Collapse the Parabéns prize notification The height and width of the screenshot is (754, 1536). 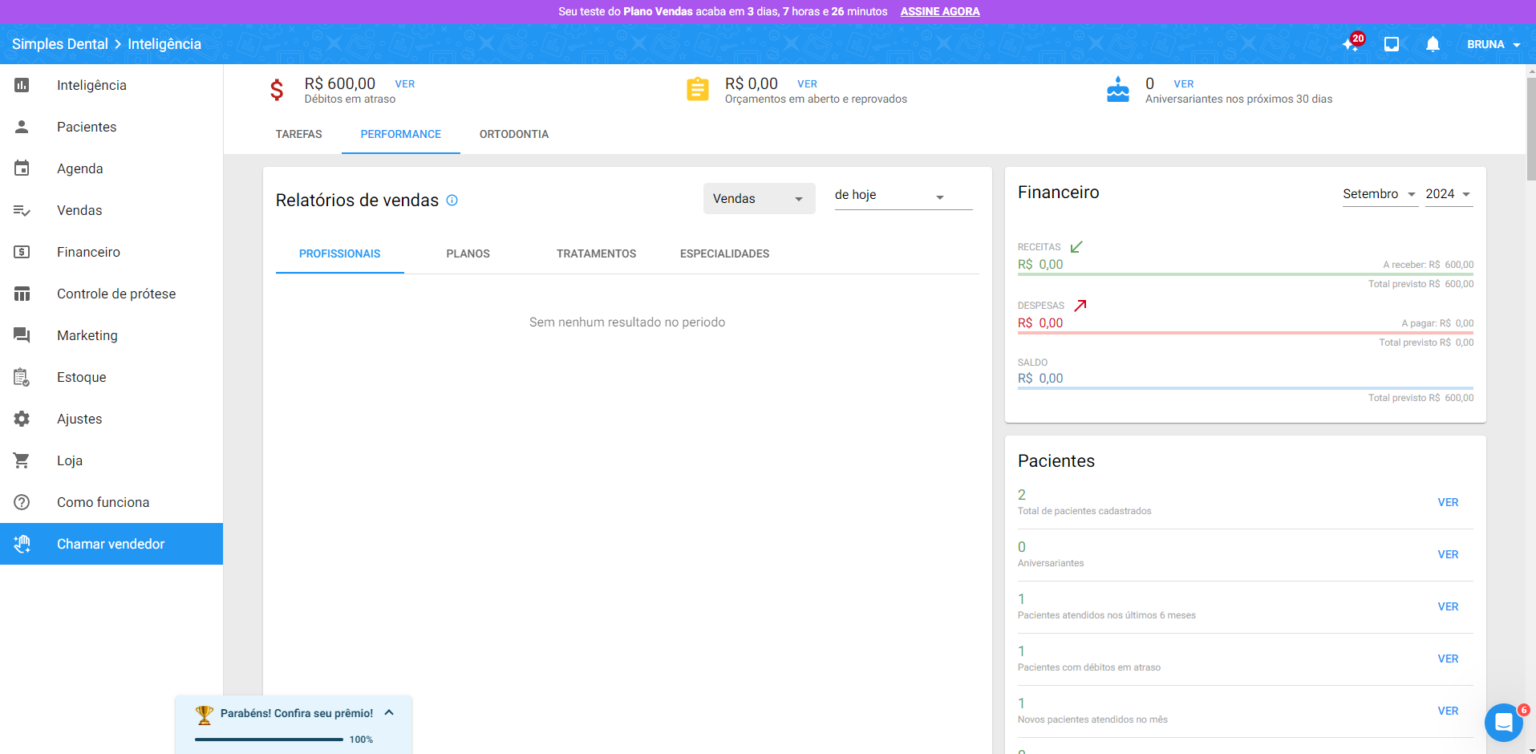pos(389,713)
